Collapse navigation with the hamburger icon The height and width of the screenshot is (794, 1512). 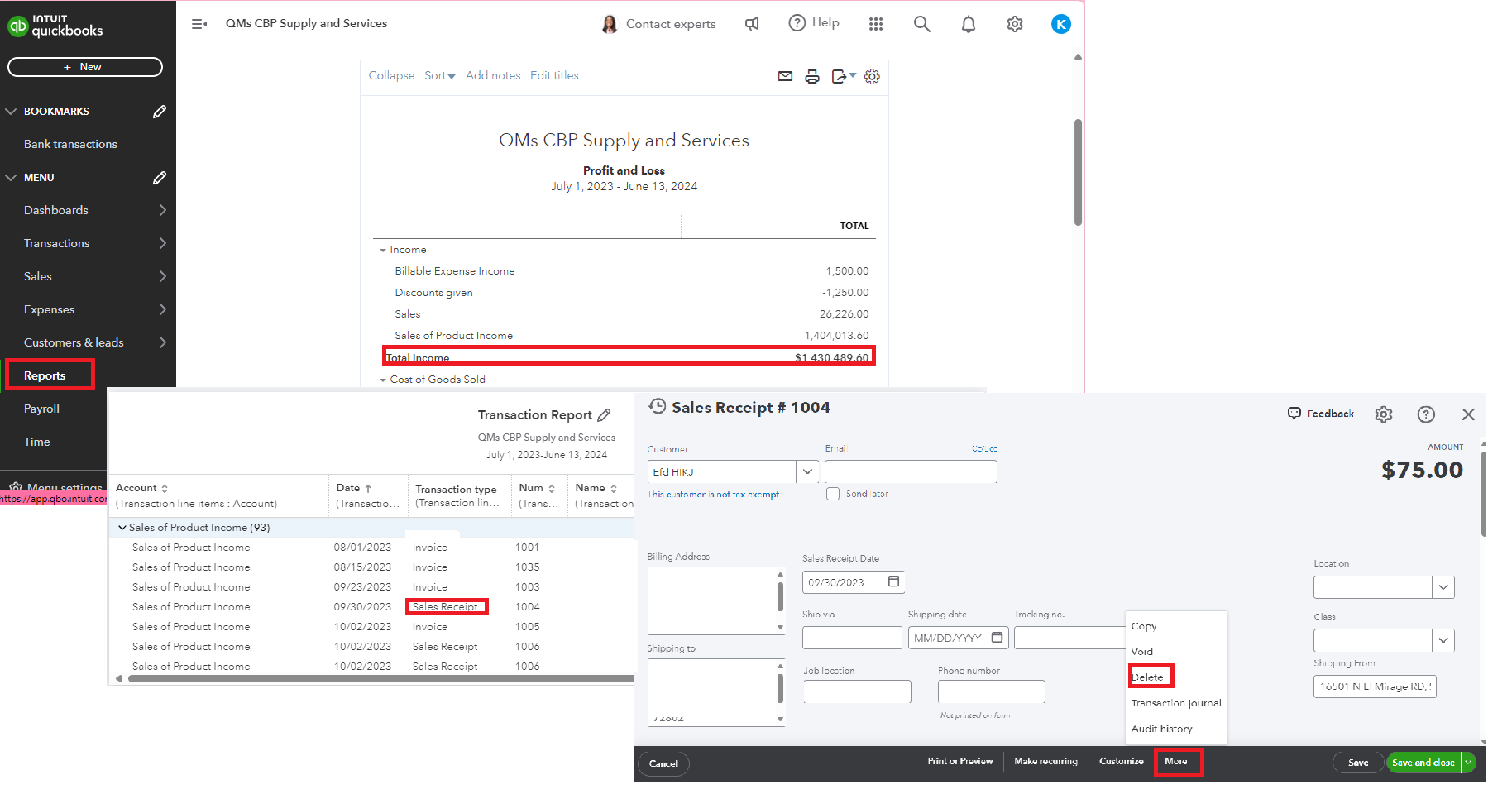pyautogui.click(x=199, y=23)
